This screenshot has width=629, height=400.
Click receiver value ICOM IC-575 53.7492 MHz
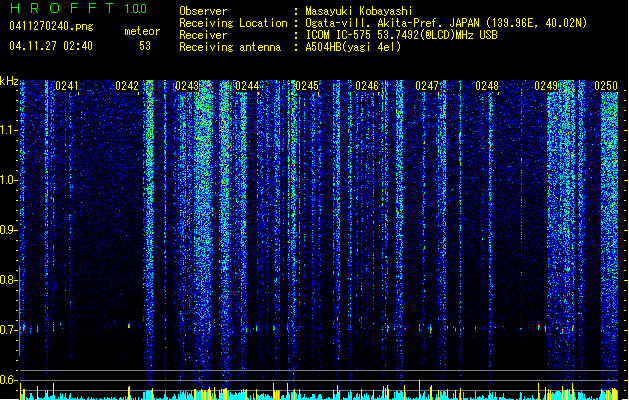pyautogui.click(x=402, y=35)
